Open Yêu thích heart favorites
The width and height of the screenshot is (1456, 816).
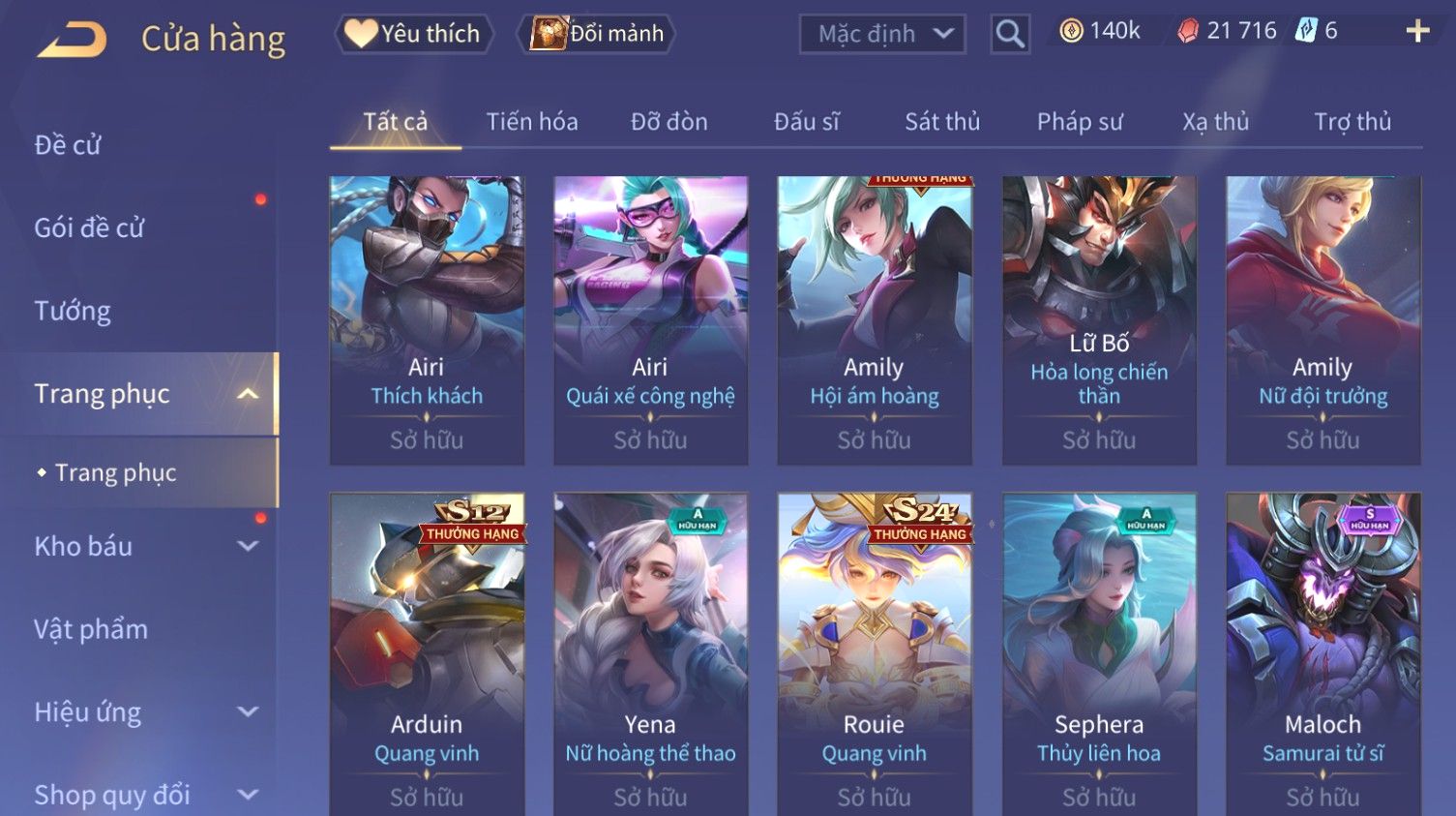pos(413,34)
